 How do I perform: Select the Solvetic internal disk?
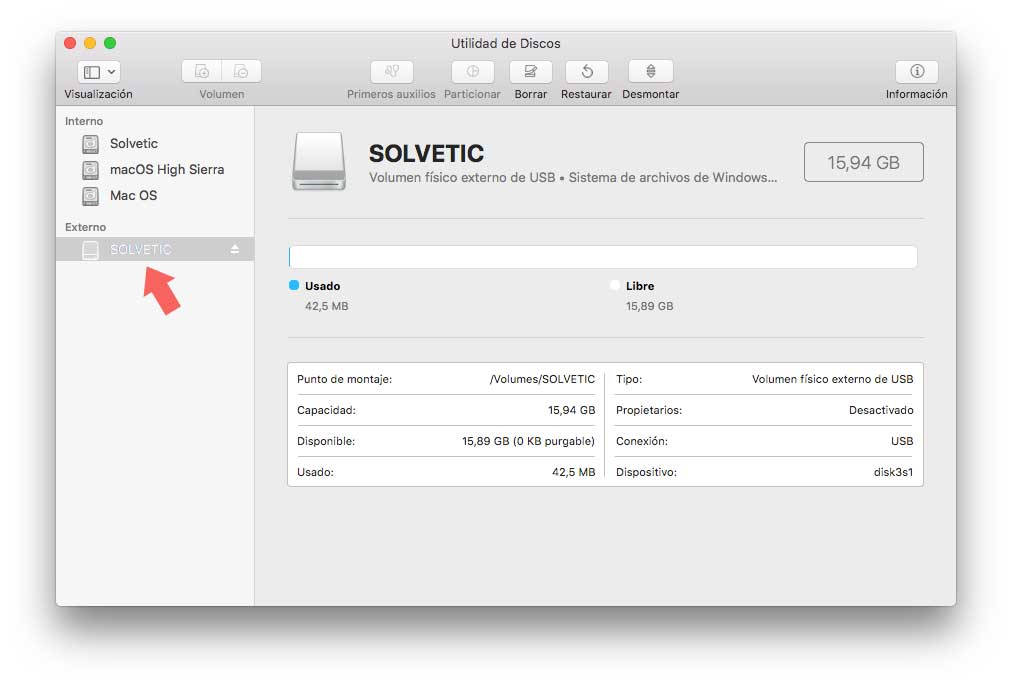(155, 143)
